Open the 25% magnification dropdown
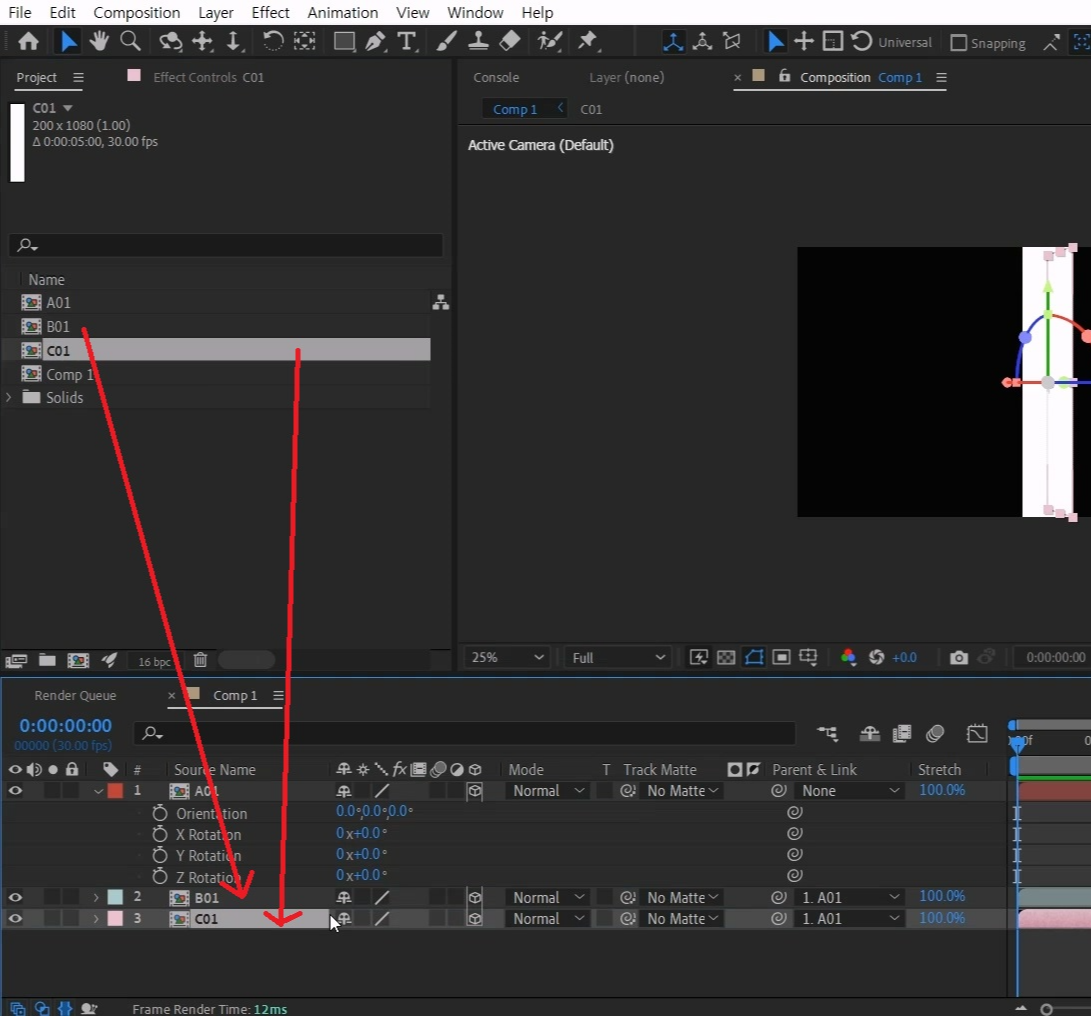The image size is (1091, 1016). 507,658
